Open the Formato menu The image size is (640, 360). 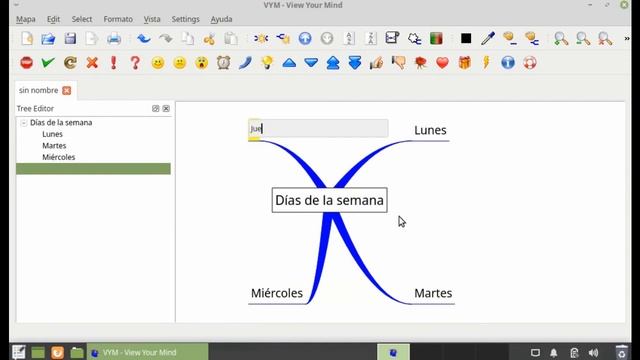pyautogui.click(x=118, y=19)
